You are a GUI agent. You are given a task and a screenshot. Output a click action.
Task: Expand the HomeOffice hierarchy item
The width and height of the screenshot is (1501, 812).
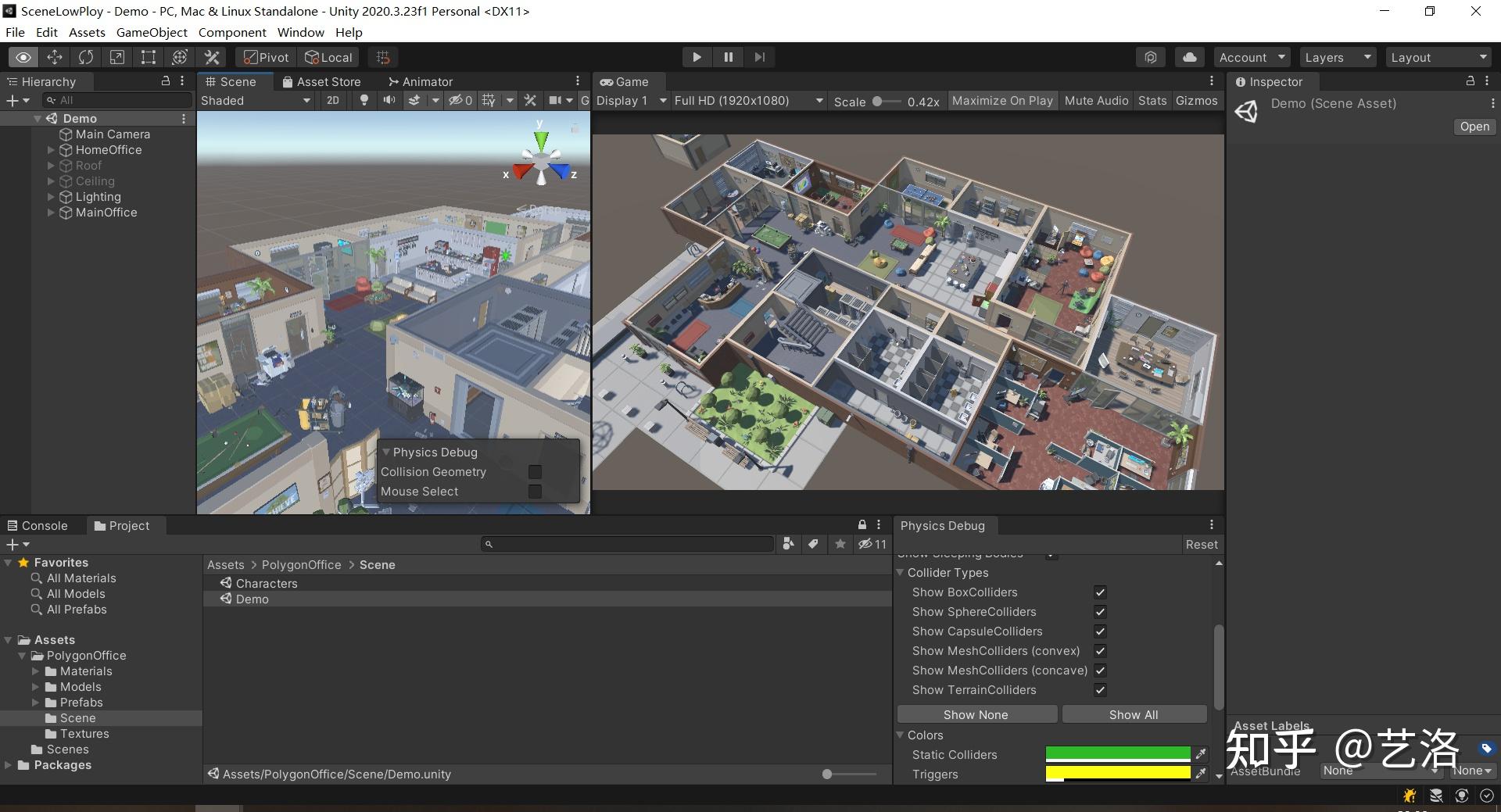coord(51,150)
